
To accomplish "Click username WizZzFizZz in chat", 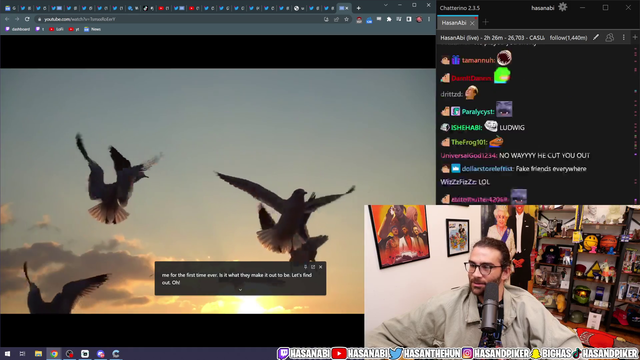I will tap(459, 182).
